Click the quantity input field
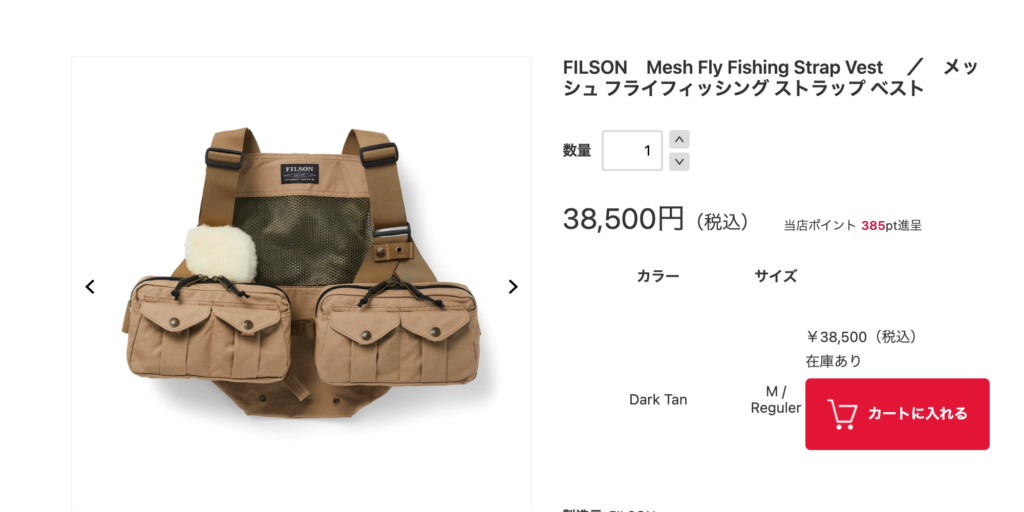The width and height of the screenshot is (1024, 512). click(x=632, y=151)
